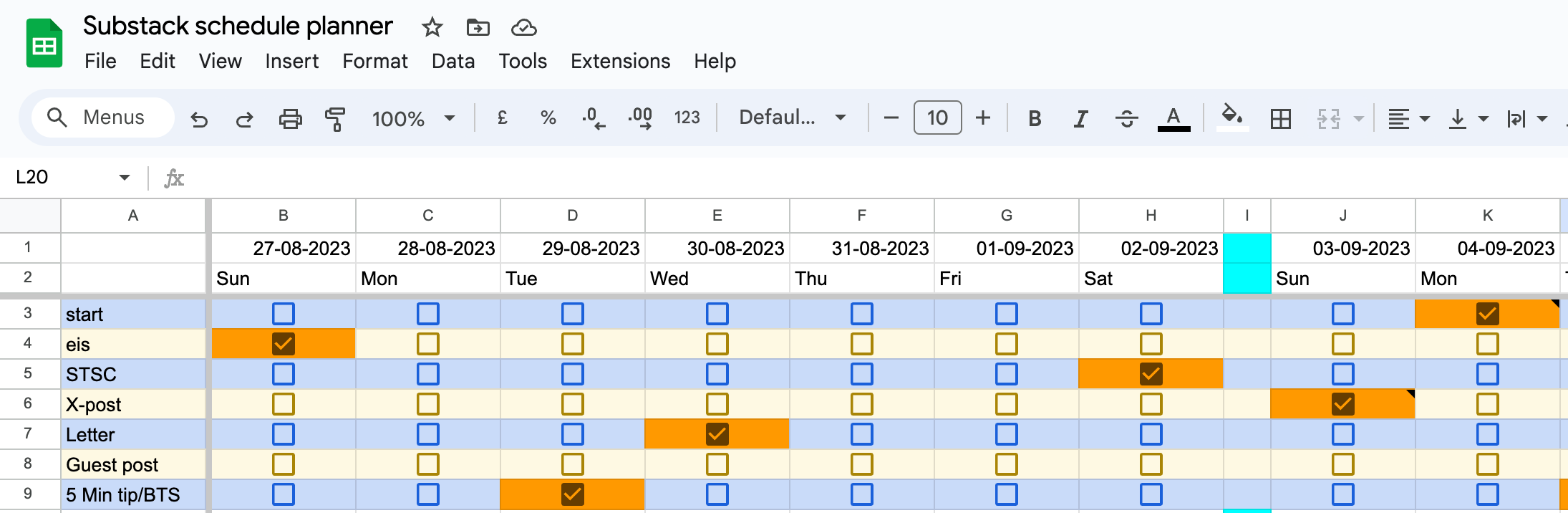Expand text wrapping dropdown arrow
The width and height of the screenshot is (1568, 513).
tap(1542, 118)
